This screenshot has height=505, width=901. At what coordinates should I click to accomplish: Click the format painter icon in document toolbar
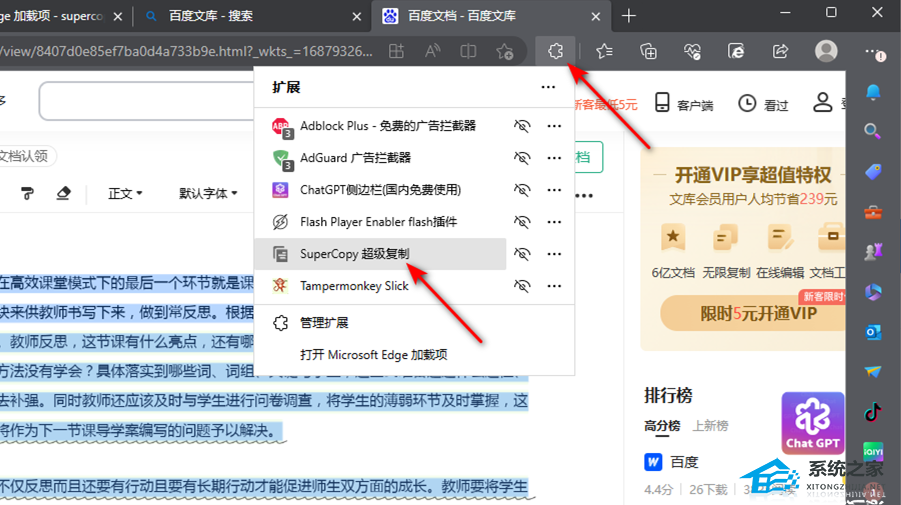point(27,194)
